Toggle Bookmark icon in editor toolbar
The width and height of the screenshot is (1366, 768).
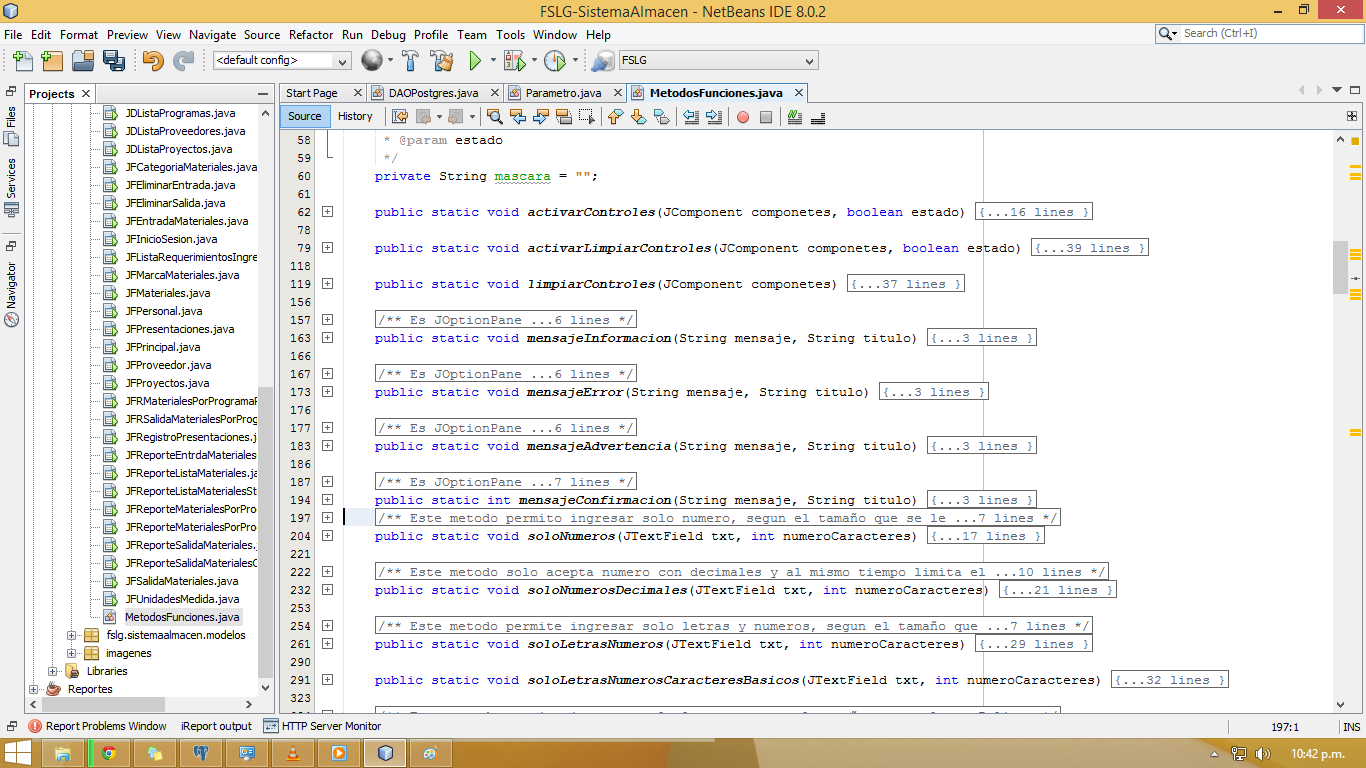pyautogui.click(x=661, y=116)
